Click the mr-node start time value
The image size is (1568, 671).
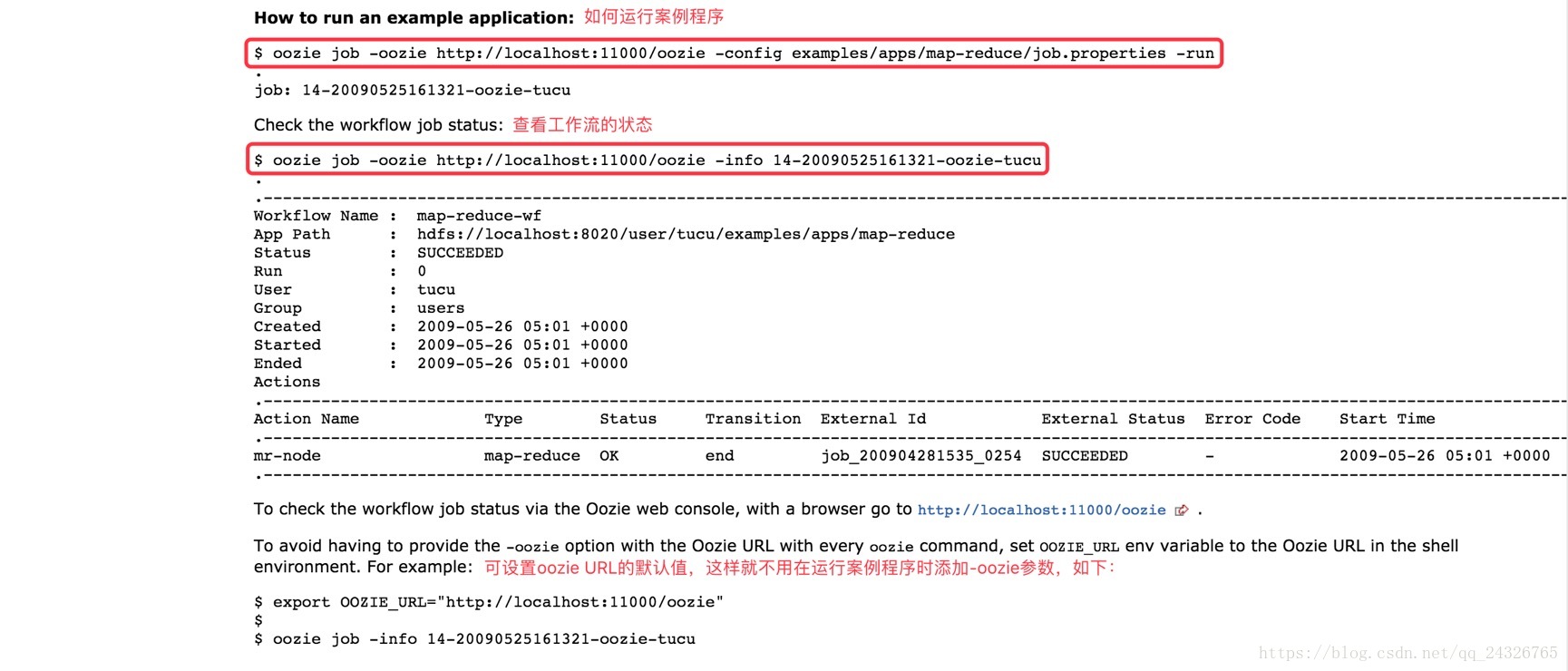(1445, 456)
